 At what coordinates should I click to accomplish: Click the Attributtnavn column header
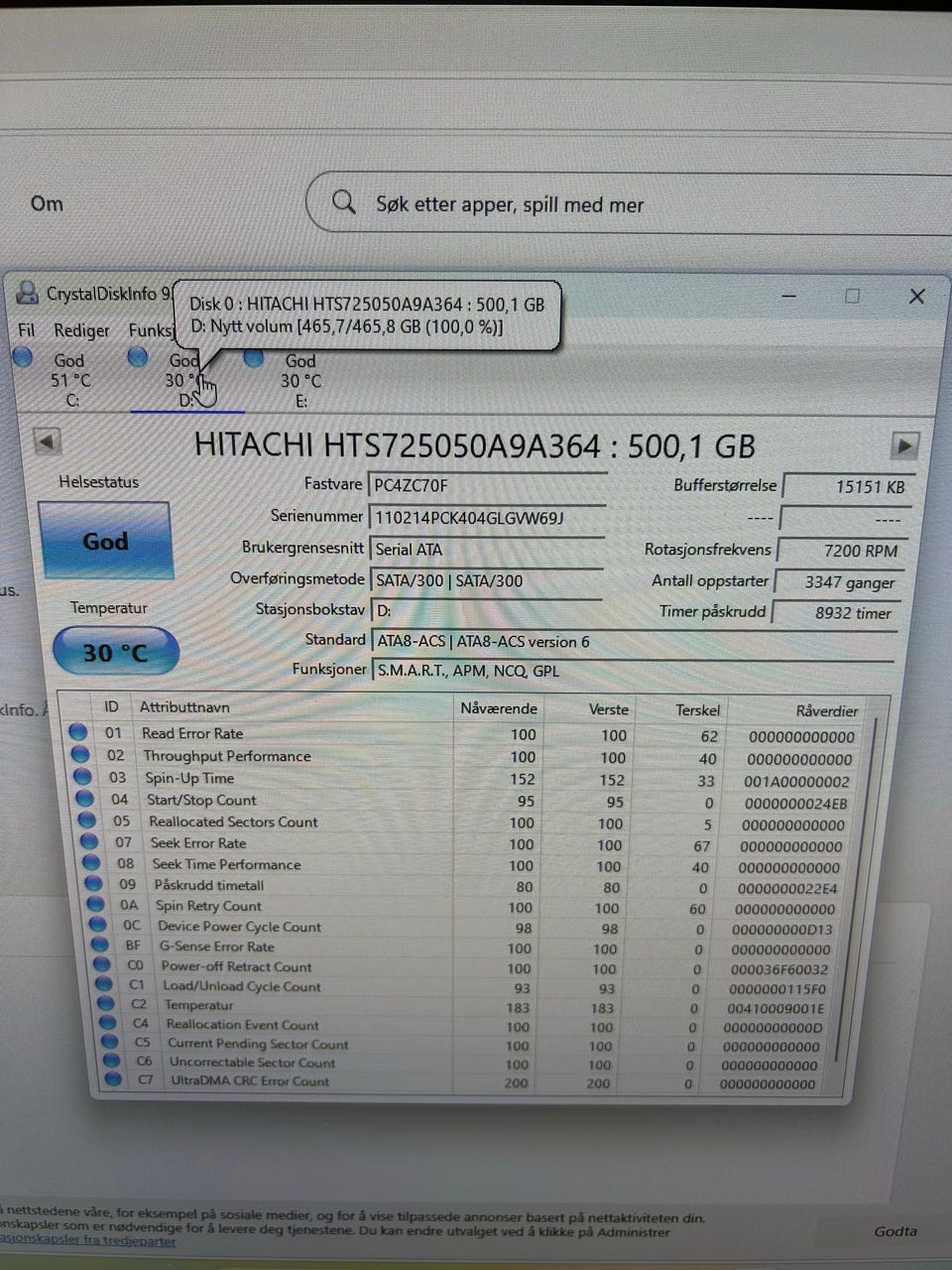coord(184,706)
